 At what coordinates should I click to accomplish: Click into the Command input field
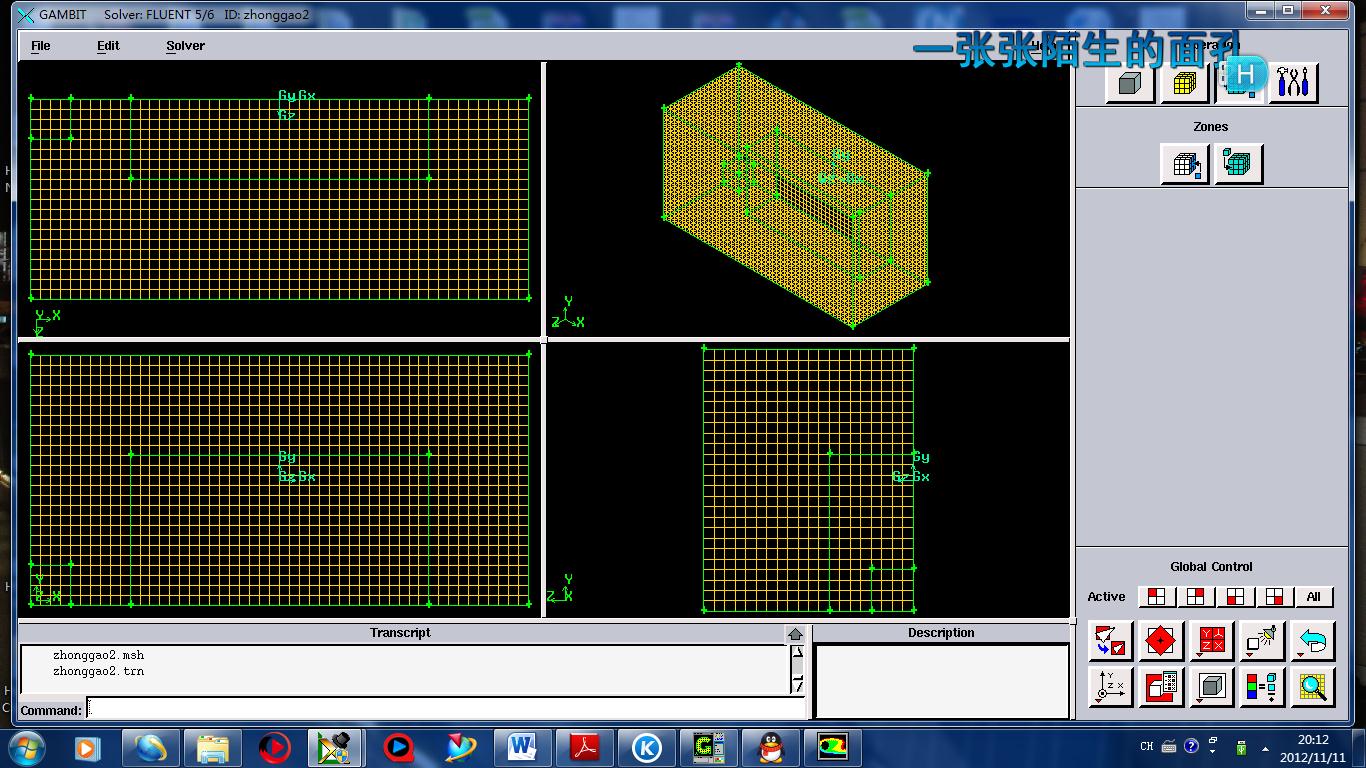click(445, 710)
